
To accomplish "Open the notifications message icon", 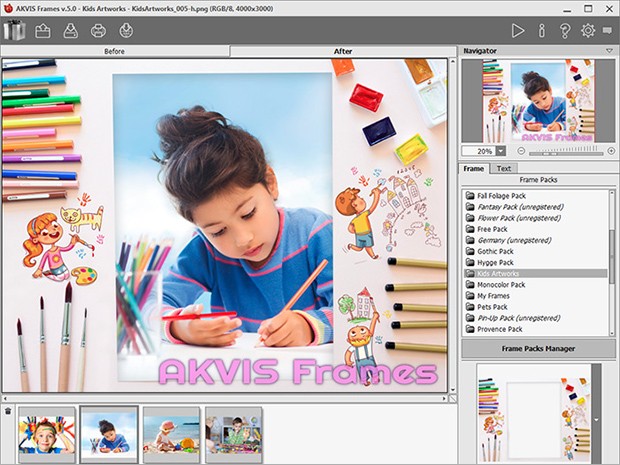I will [x=607, y=30].
